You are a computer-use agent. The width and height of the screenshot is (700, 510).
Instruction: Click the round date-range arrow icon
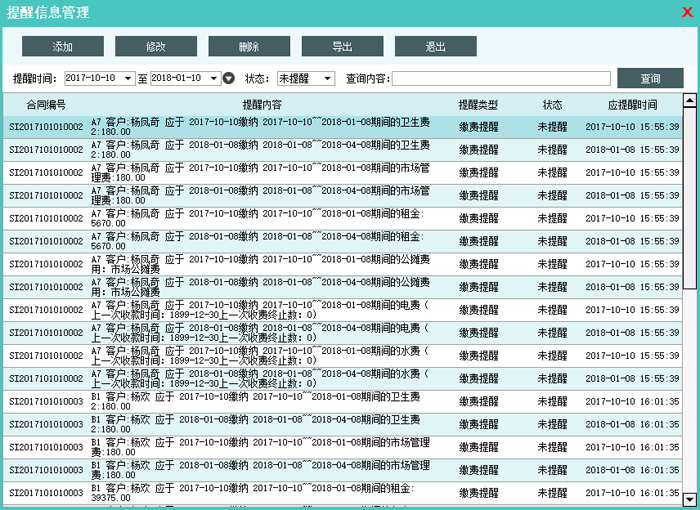point(228,78)
